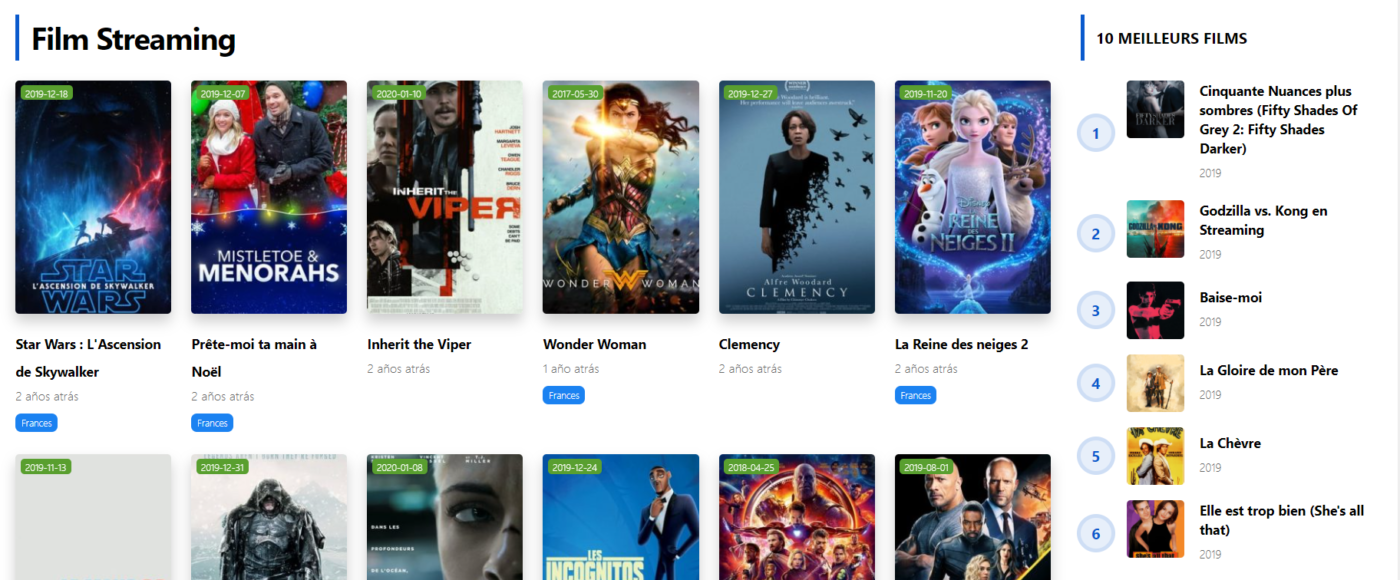Click the rank 2 circle badge
1400x580 pixels.
click(x=1096, y=234)
